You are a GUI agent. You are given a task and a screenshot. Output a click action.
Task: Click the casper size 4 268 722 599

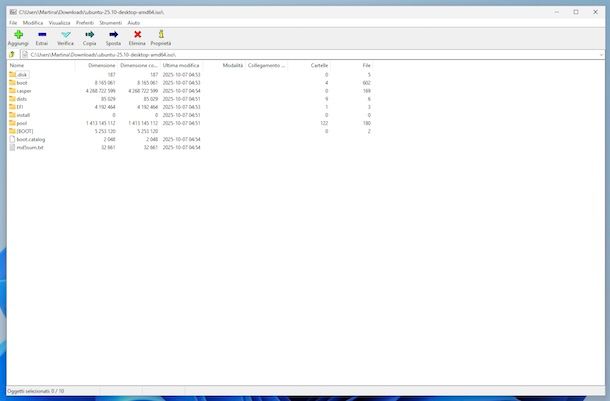coord(100,91)
